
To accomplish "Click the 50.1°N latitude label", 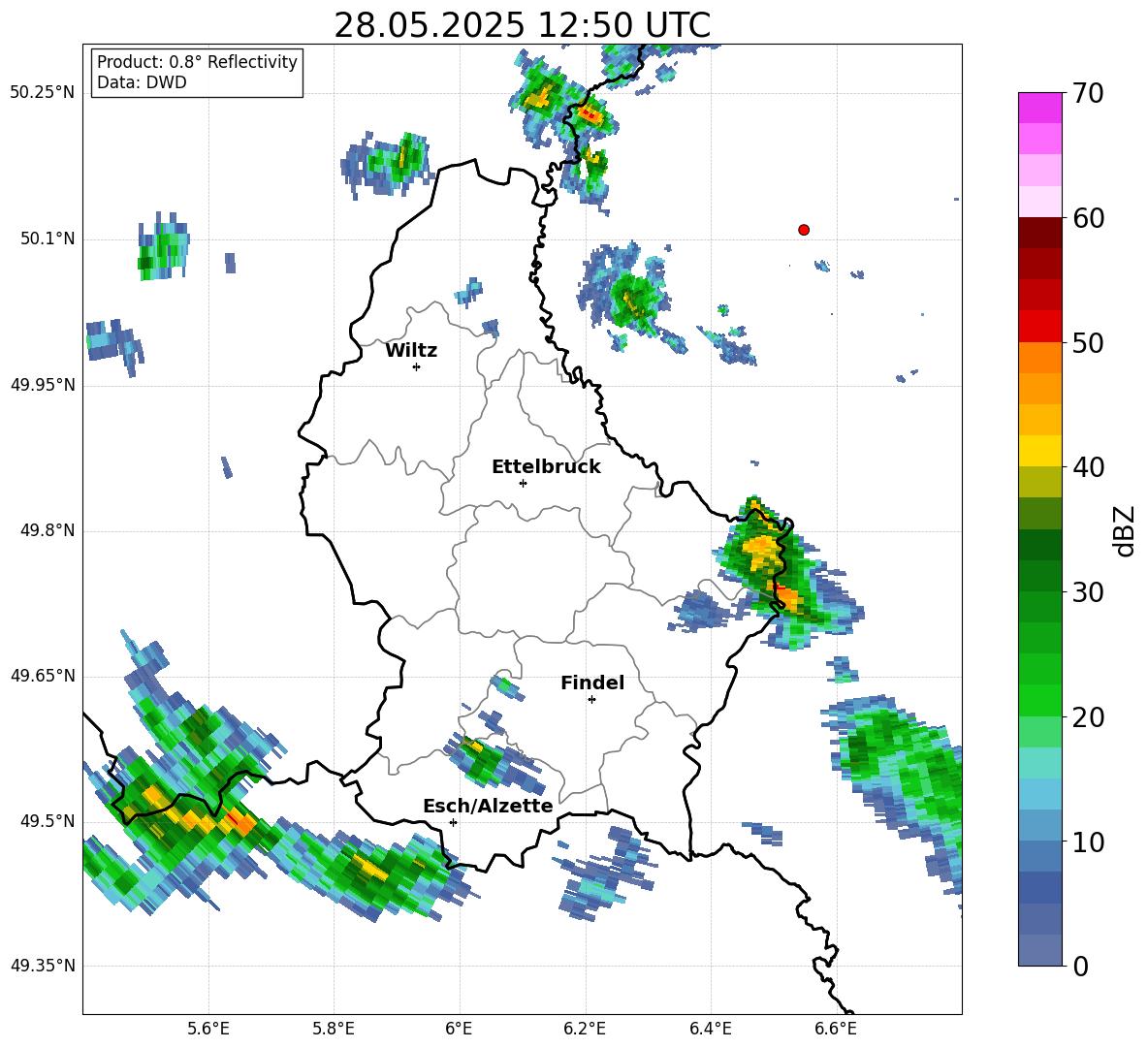I will [x=48, y=239].
